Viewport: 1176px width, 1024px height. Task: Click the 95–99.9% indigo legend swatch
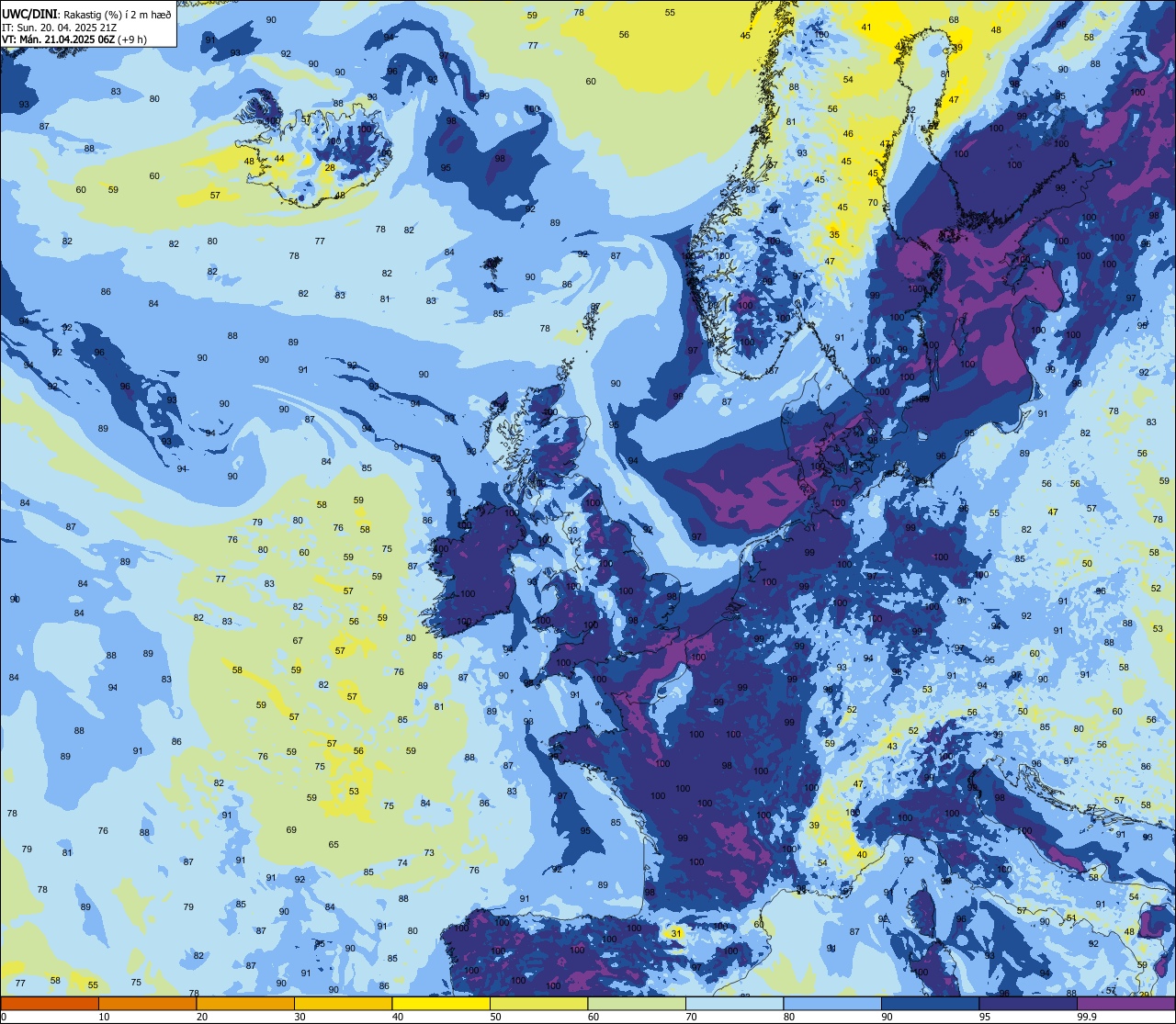coord(1028,1004)
